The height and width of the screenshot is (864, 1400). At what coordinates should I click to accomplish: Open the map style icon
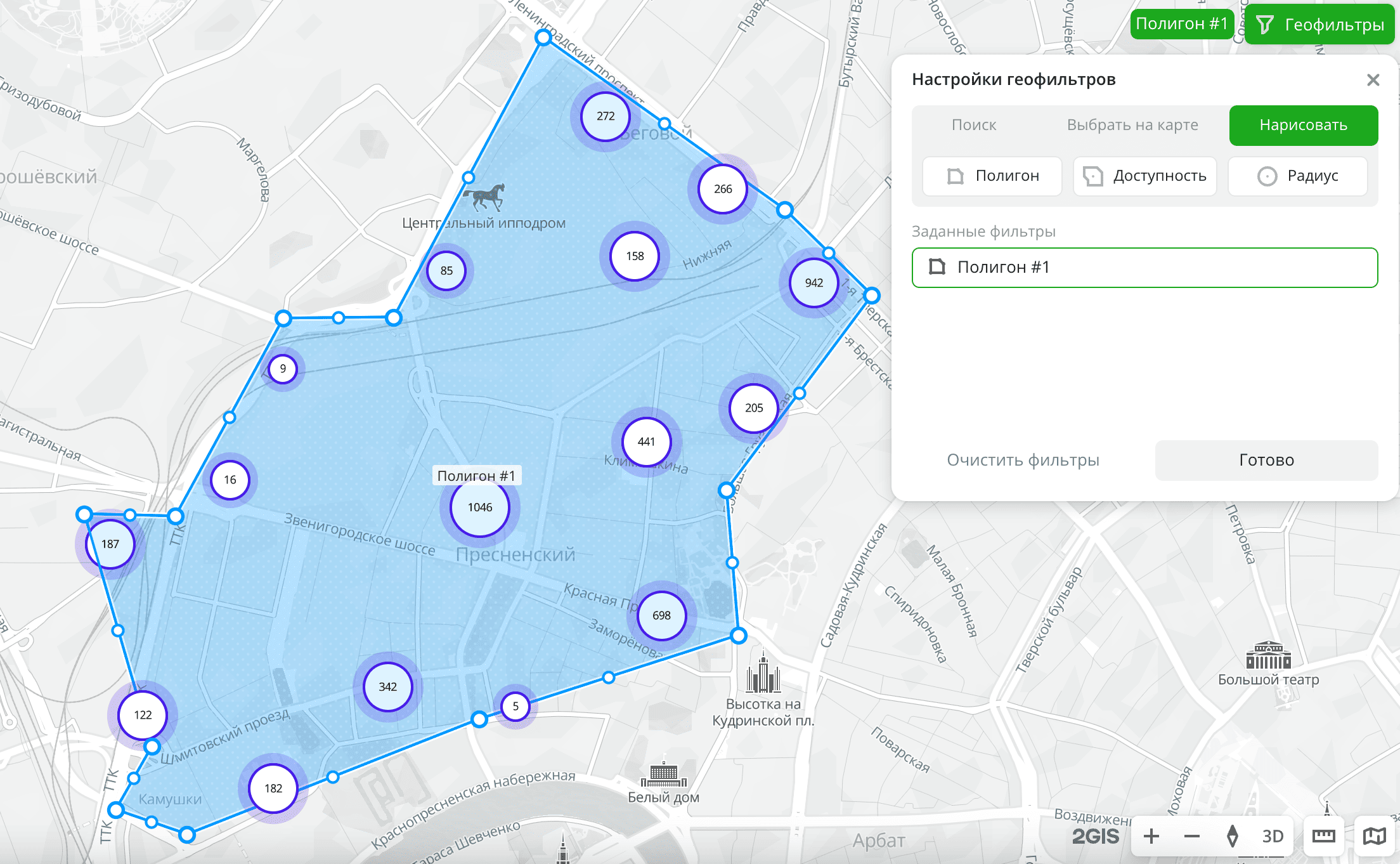click(1374, 837)
